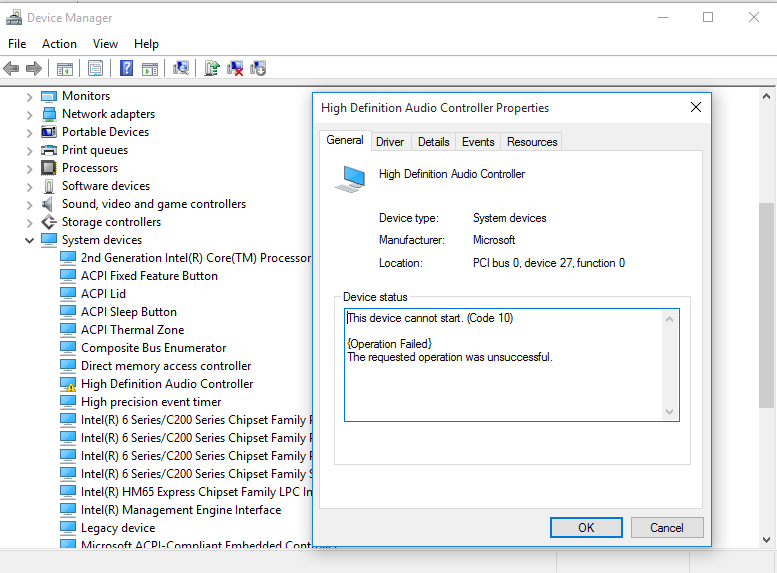Switch to the Events tab
The image size is (777, 573).
coord(478,142)
